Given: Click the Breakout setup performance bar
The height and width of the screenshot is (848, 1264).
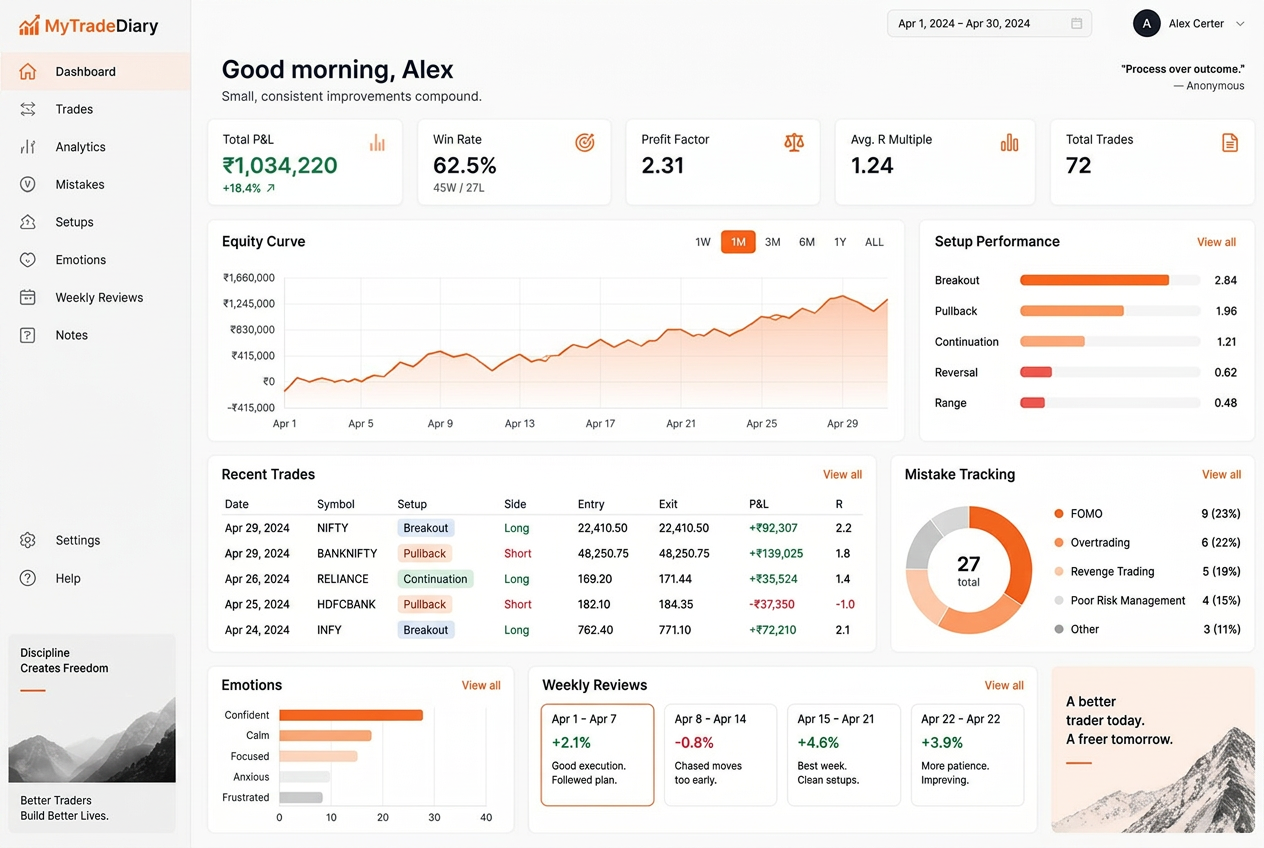Looking at the screenshot, I should [x=1094, y=280].
